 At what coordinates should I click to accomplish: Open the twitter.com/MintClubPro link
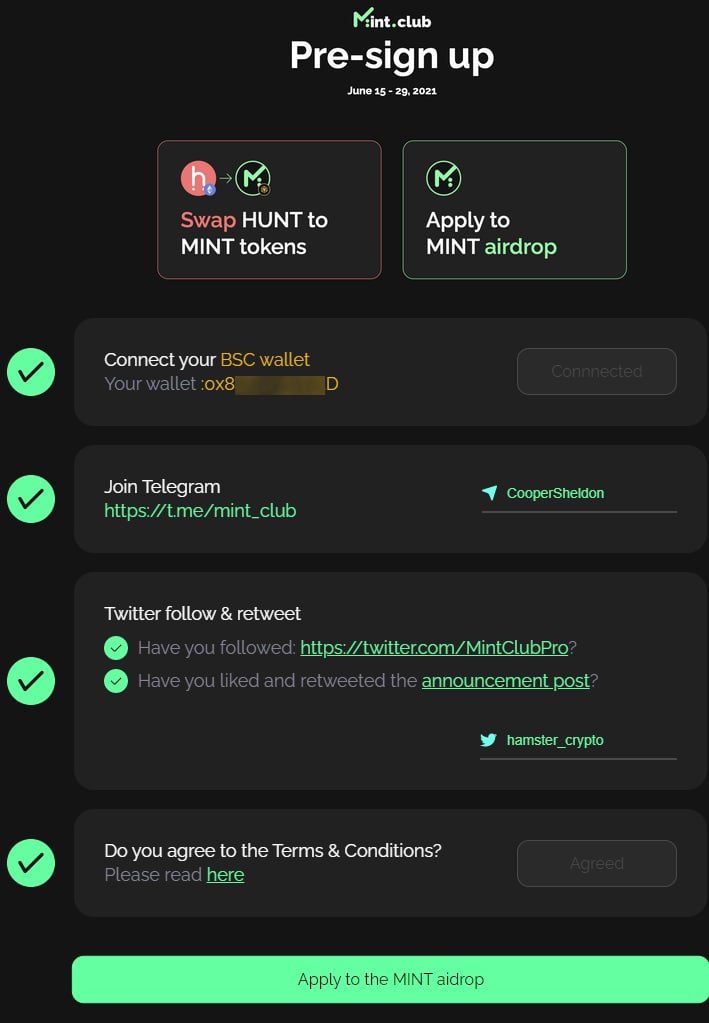(x=434, y=648)
